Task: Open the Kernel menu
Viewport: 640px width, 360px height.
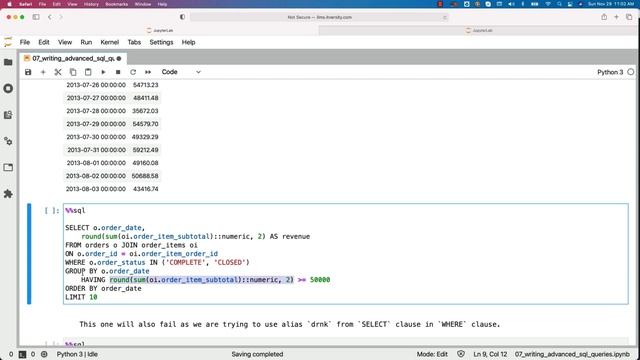Action: [109, 42]
